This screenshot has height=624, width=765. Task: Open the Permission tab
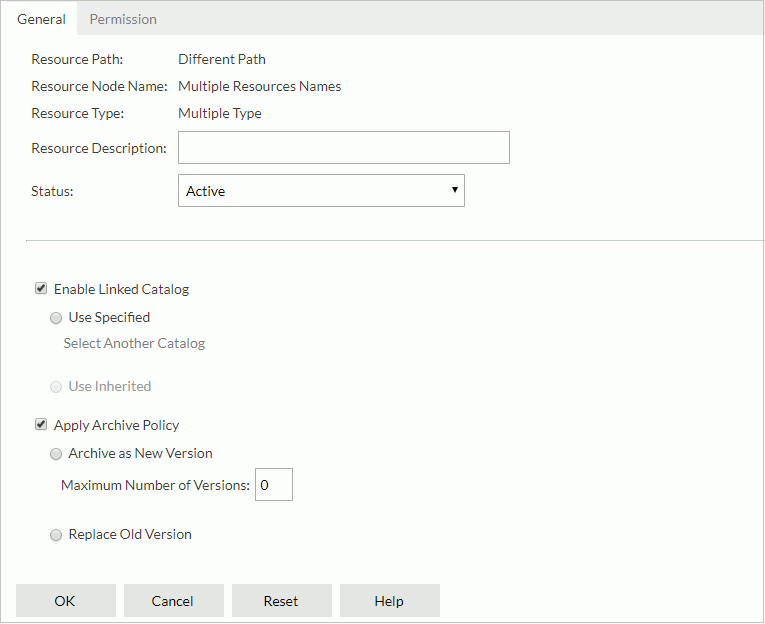[x=123, y=19]
